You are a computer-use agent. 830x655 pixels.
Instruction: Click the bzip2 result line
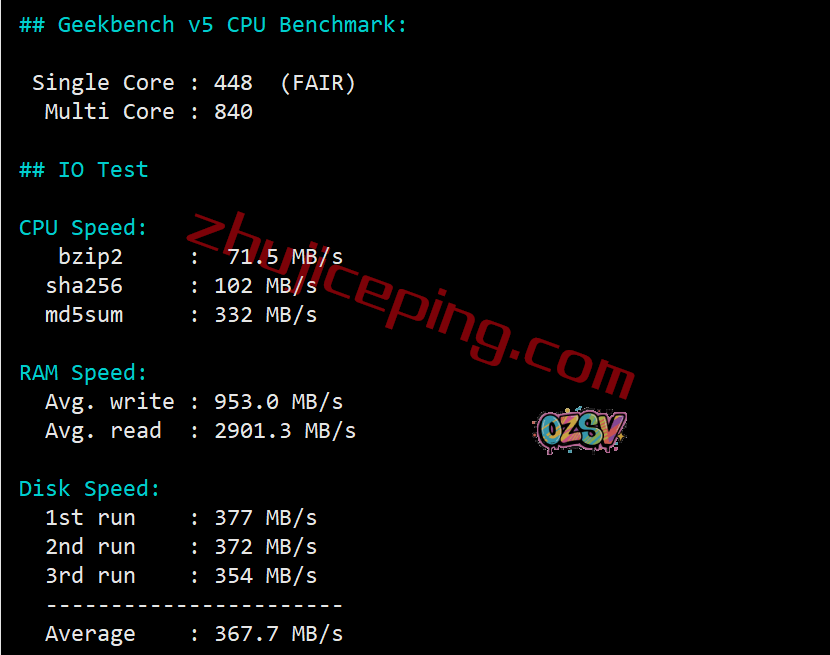click(x=200, y=257)
